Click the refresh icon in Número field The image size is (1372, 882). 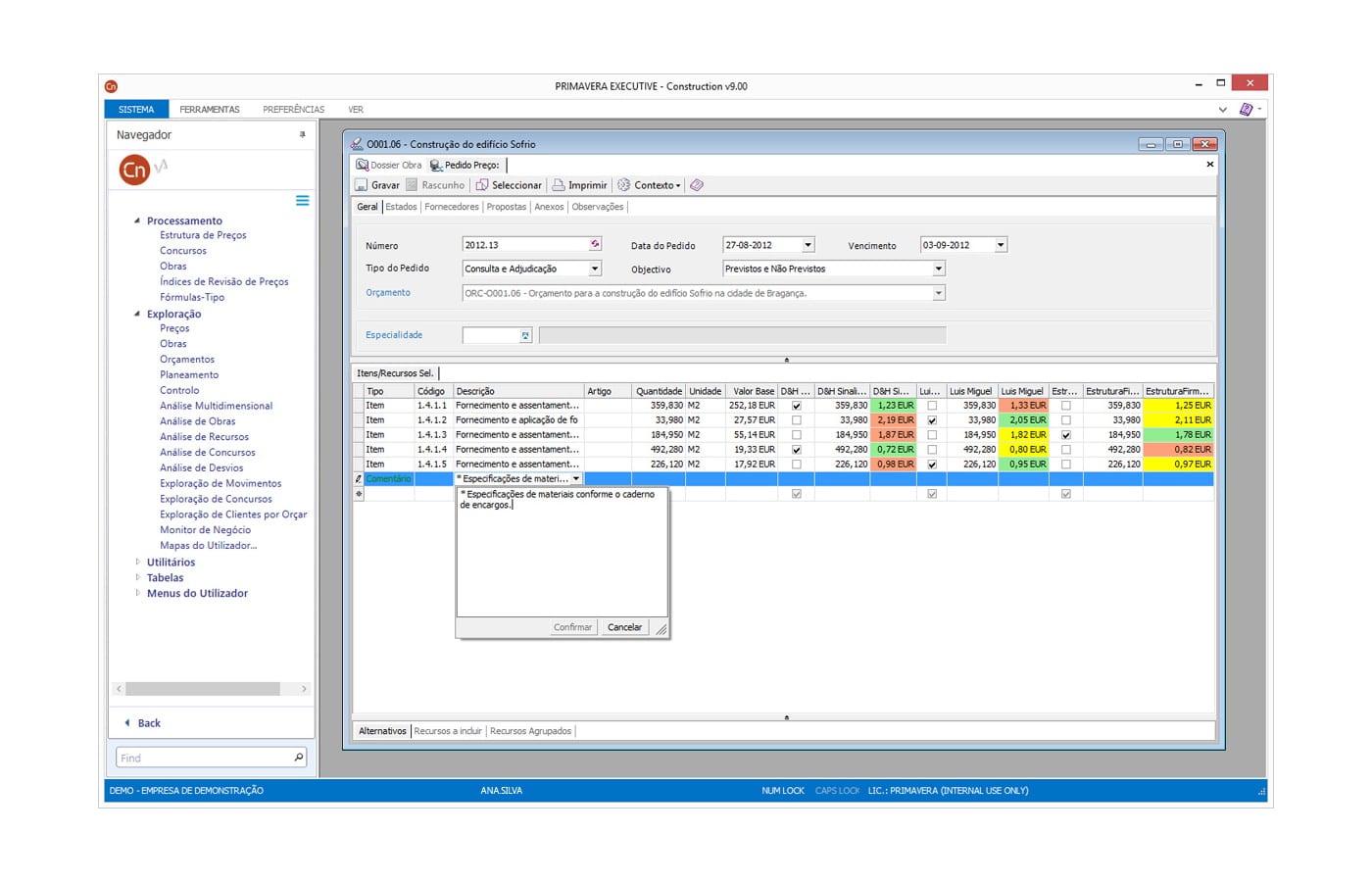pyautogui.click(x=595, y=244)
